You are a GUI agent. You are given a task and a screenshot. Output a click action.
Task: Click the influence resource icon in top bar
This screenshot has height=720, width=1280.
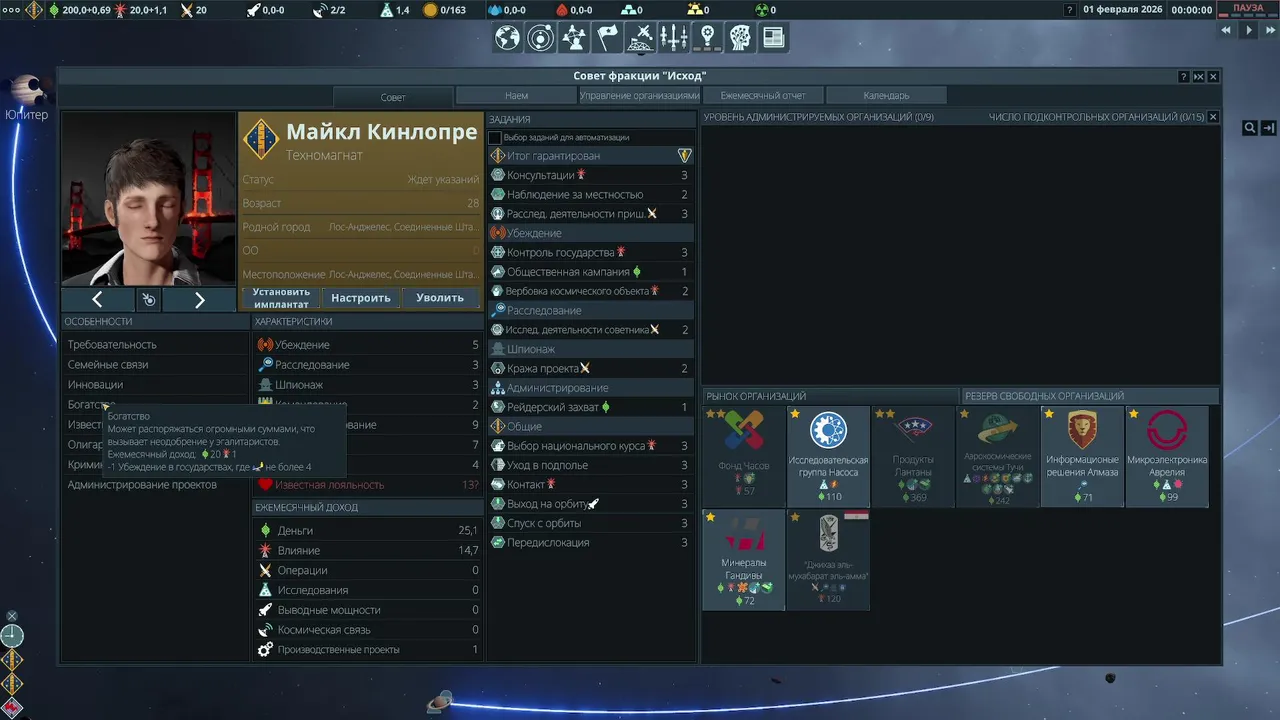(121, 10)
